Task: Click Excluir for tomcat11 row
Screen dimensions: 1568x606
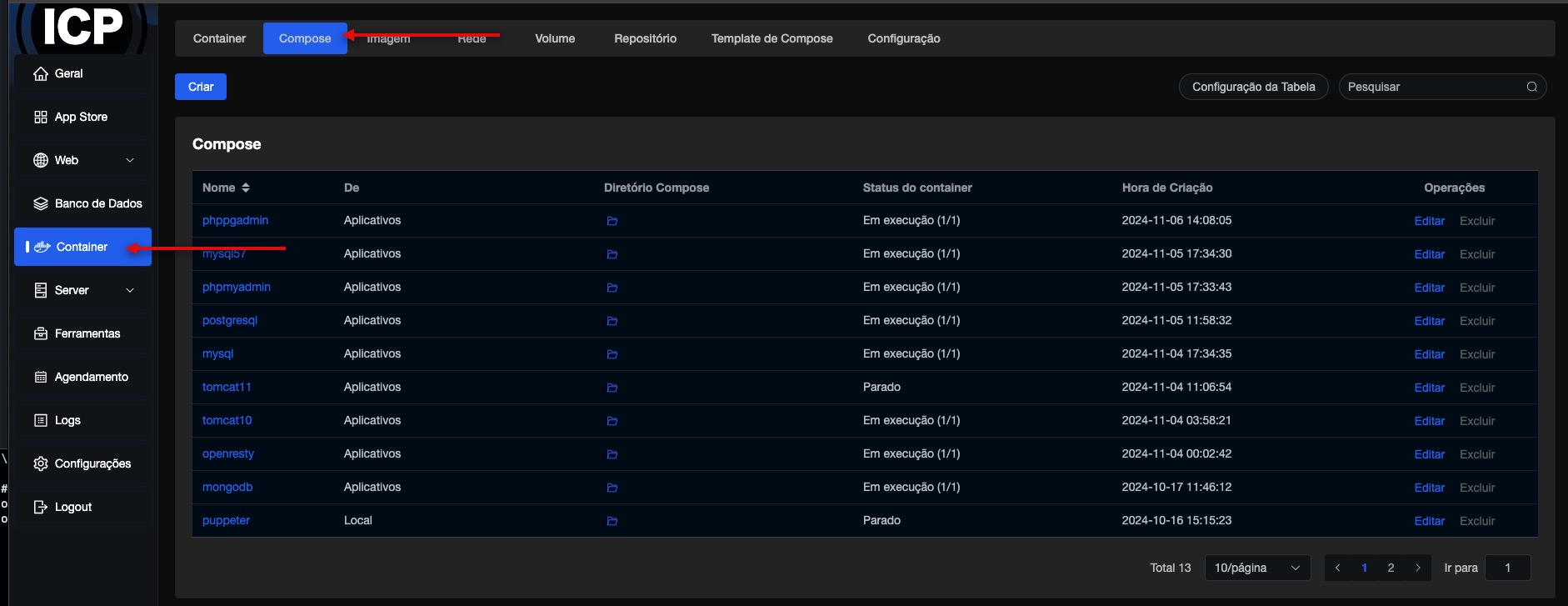Action: click(1477, 388)
